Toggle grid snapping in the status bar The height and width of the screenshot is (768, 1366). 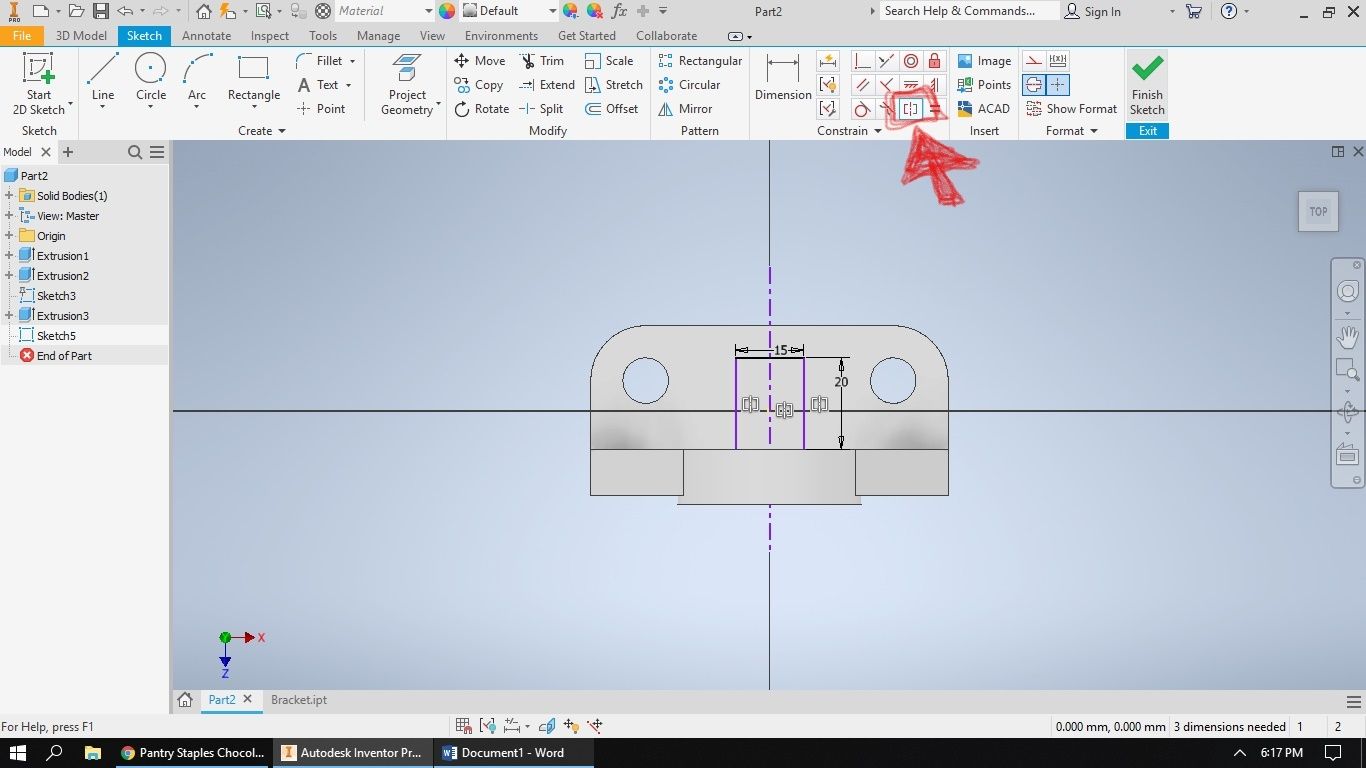463,725
